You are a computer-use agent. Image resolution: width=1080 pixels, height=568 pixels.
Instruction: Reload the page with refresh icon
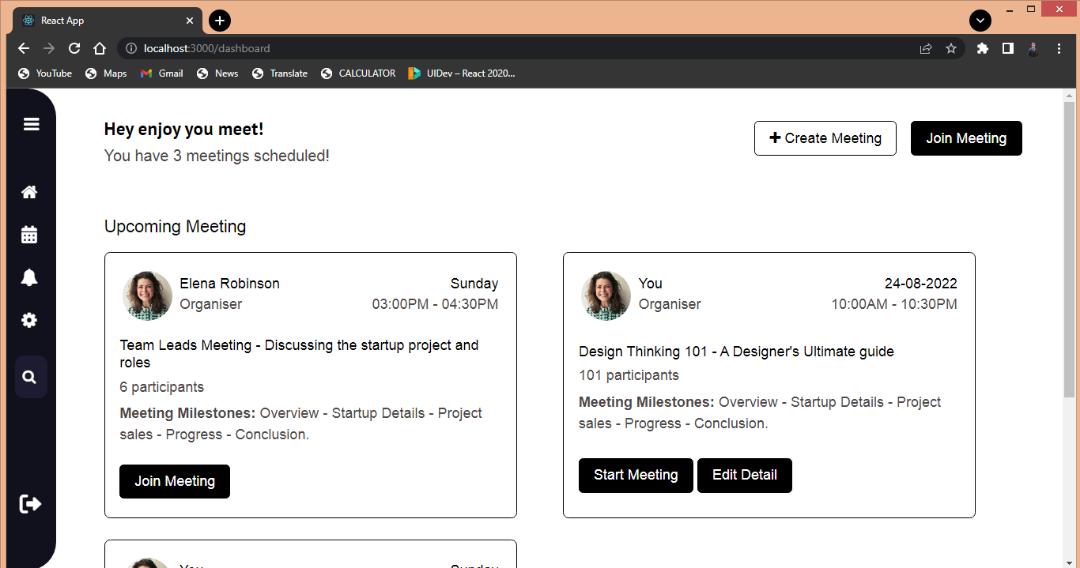point(74,48)
